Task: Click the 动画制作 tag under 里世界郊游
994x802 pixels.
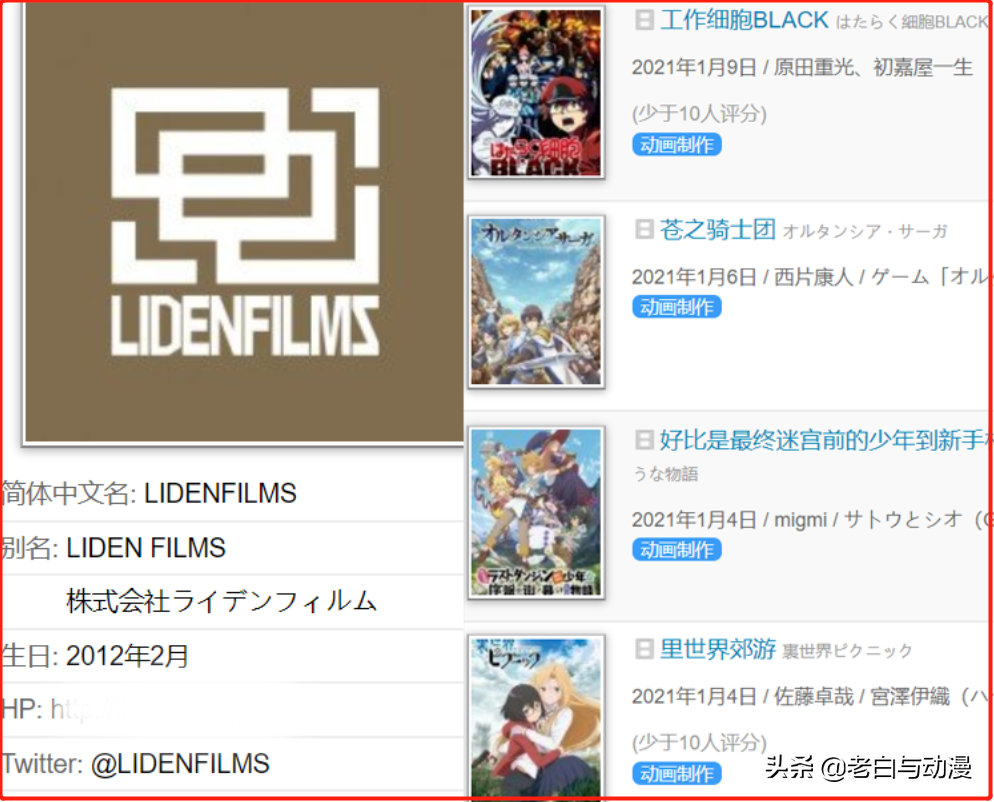Action: click(x=677, y=773)
